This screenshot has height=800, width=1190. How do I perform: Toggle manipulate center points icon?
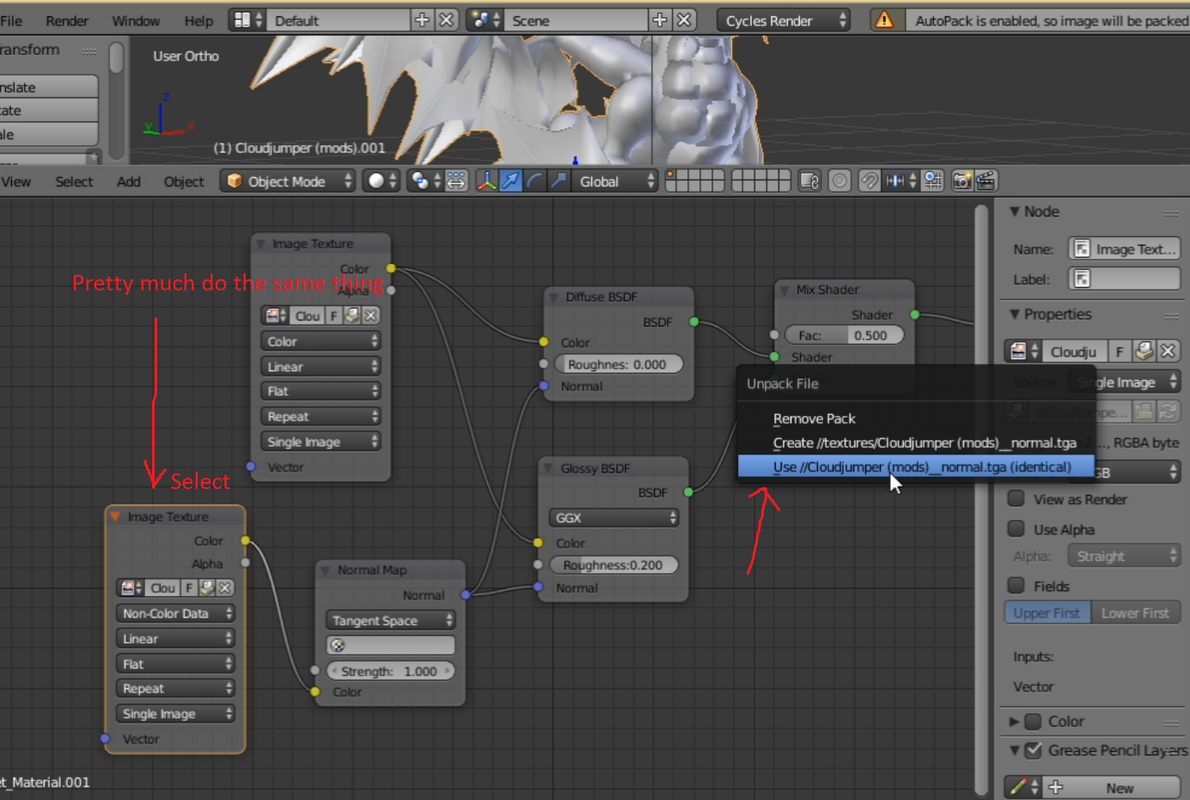point(456,181)
